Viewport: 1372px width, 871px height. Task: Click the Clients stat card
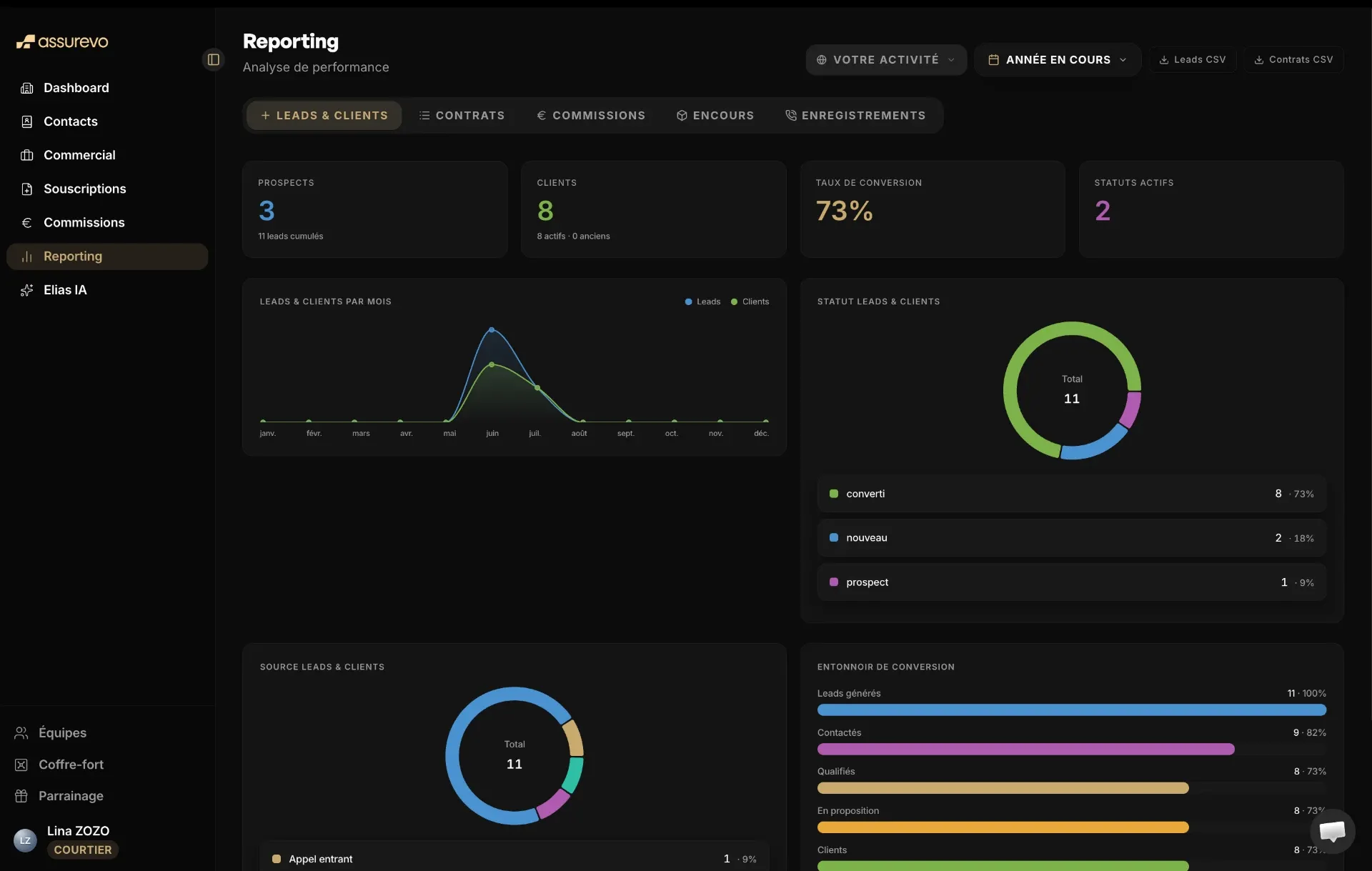tap(654, 209)
